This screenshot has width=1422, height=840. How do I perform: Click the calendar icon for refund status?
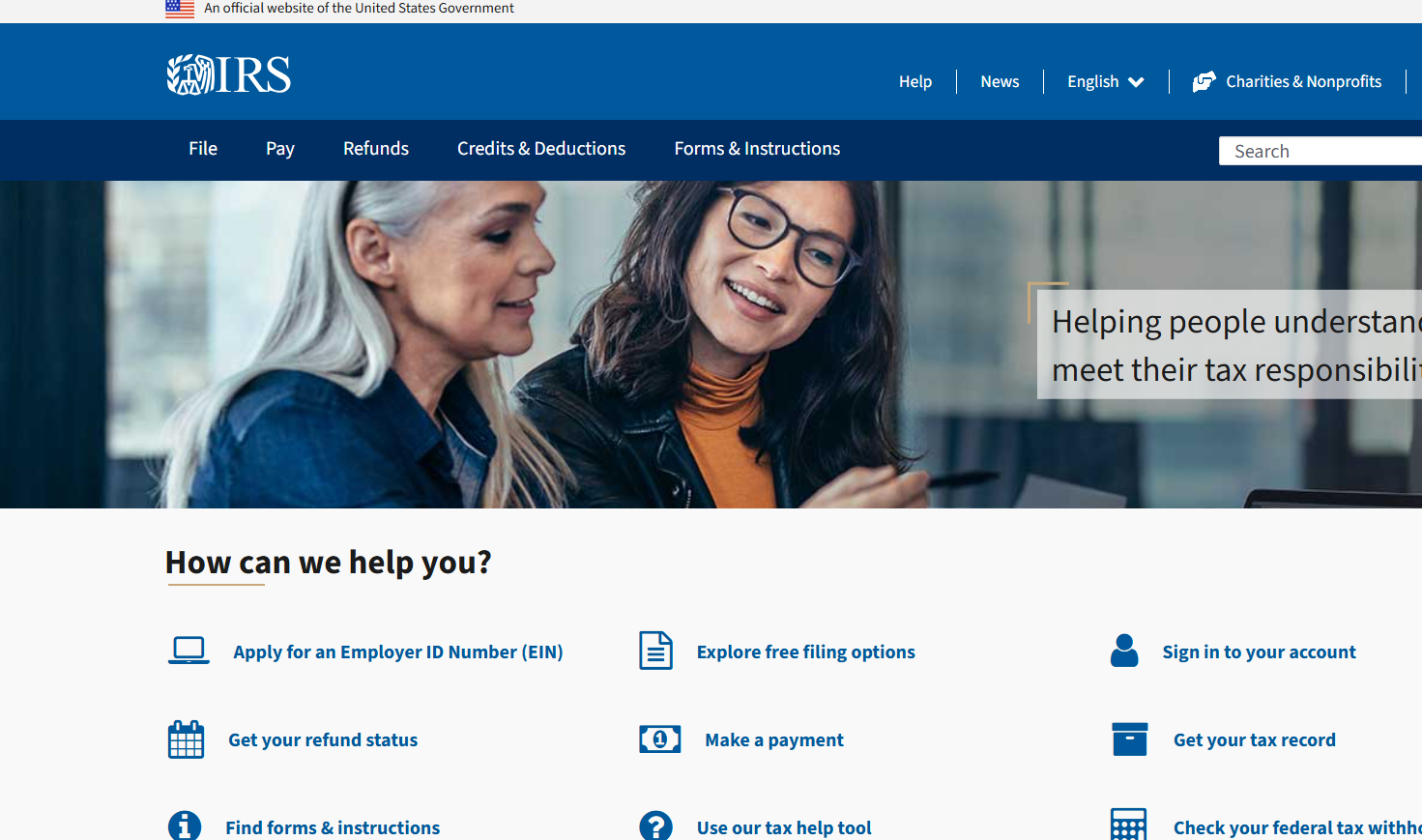click(x=186, y=739)
